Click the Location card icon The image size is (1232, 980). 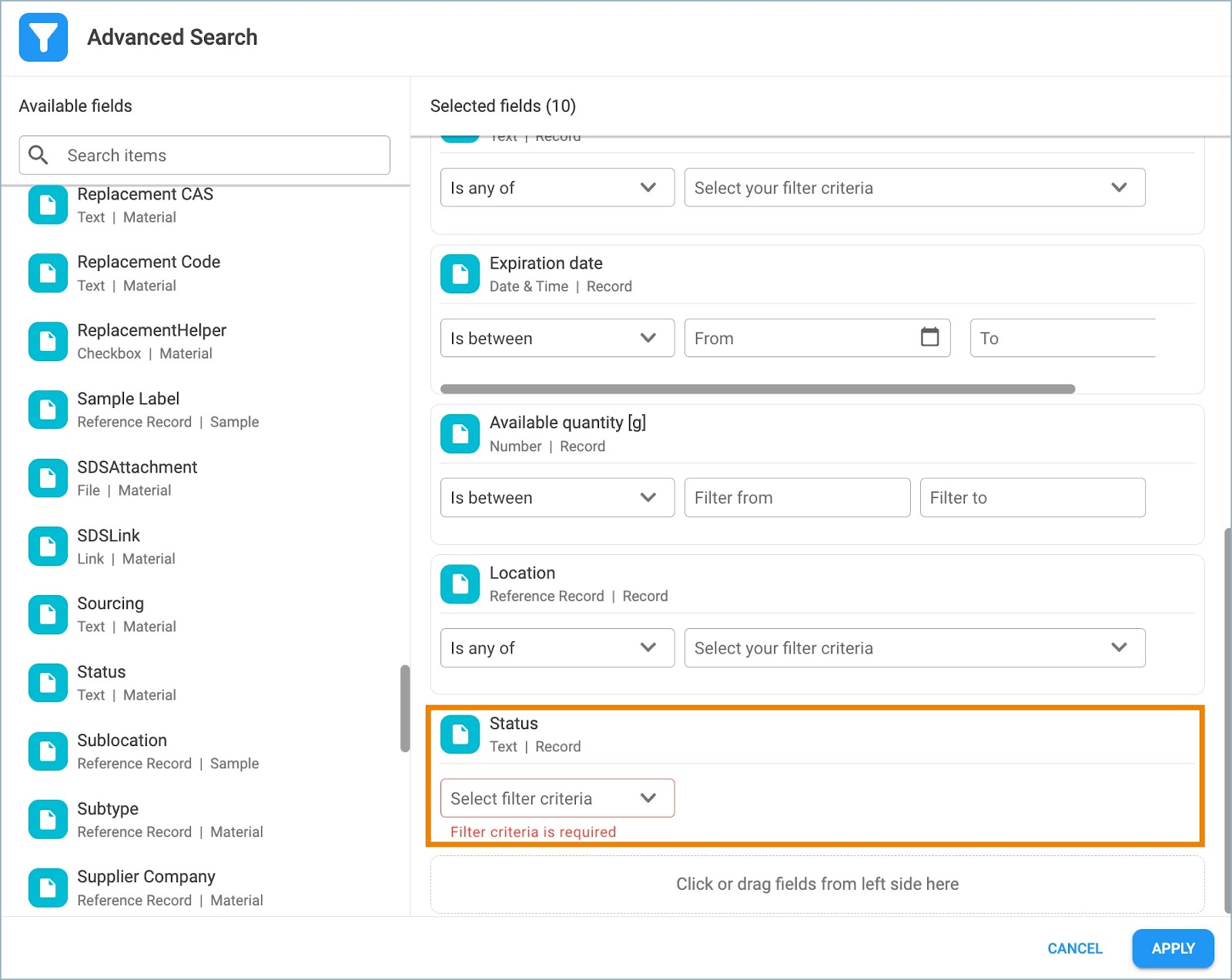pyautogui.click(x=460, y=584)
